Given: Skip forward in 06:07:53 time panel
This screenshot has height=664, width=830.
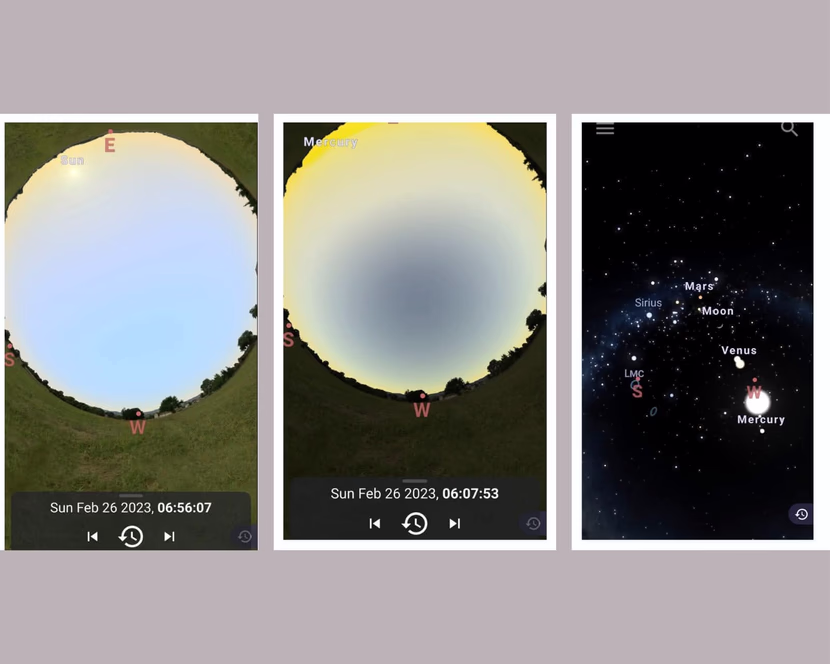Looking at the screenshot, I should 454,523.
